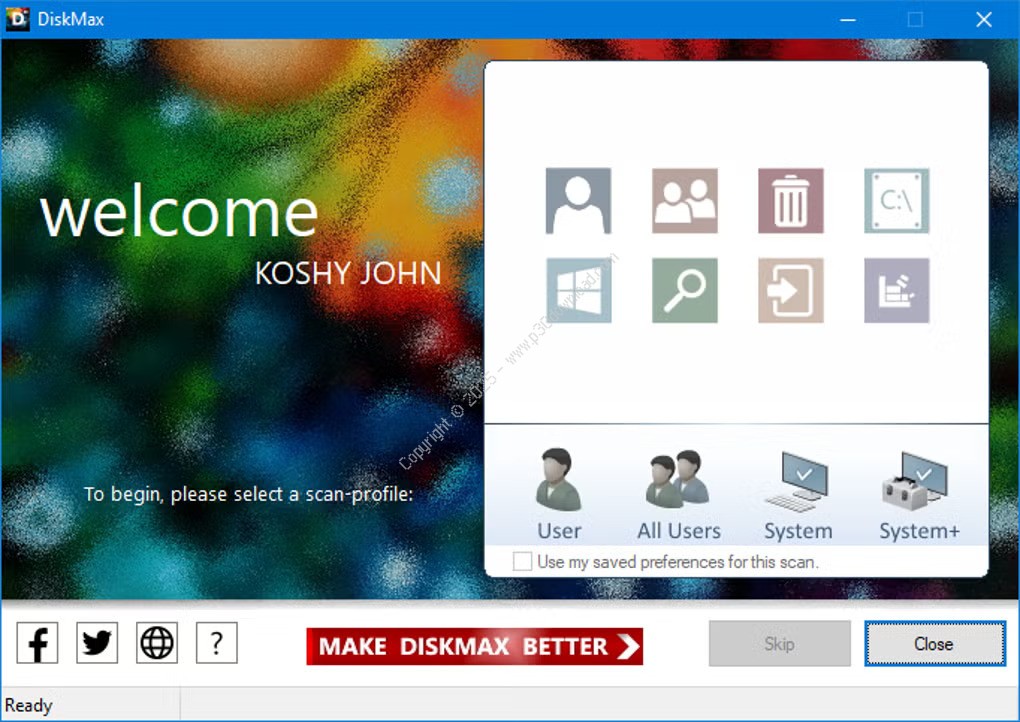Click the arrow-into-door tile
The height and width of the screenshot is (722, 1020).
[x=790, y=291]
